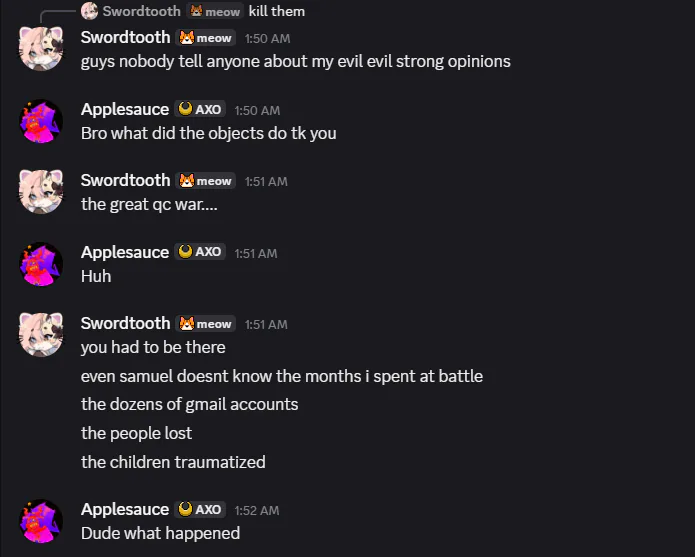
Task: Open the meow server tag in the reply preview
Action: click(x=216, y=11)
